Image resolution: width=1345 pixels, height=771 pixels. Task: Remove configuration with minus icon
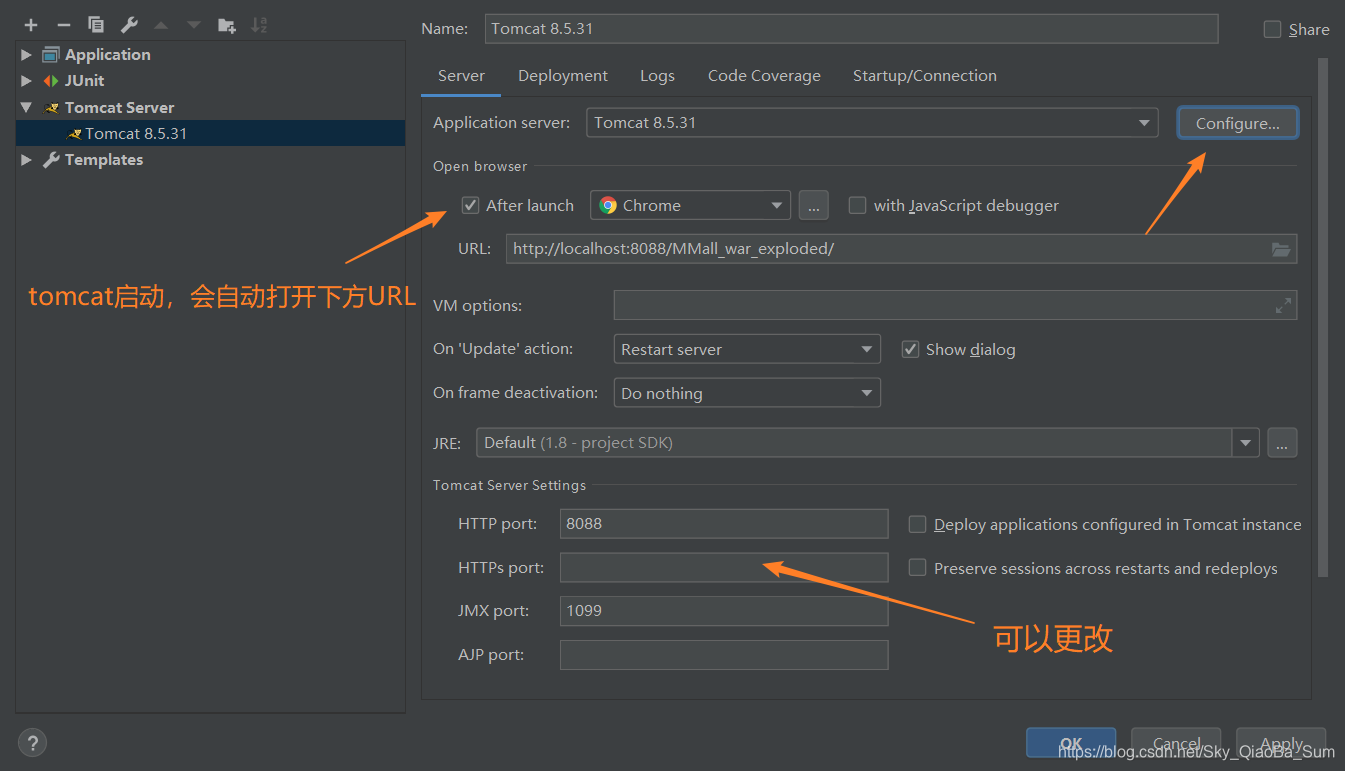(x=64, y=25)
